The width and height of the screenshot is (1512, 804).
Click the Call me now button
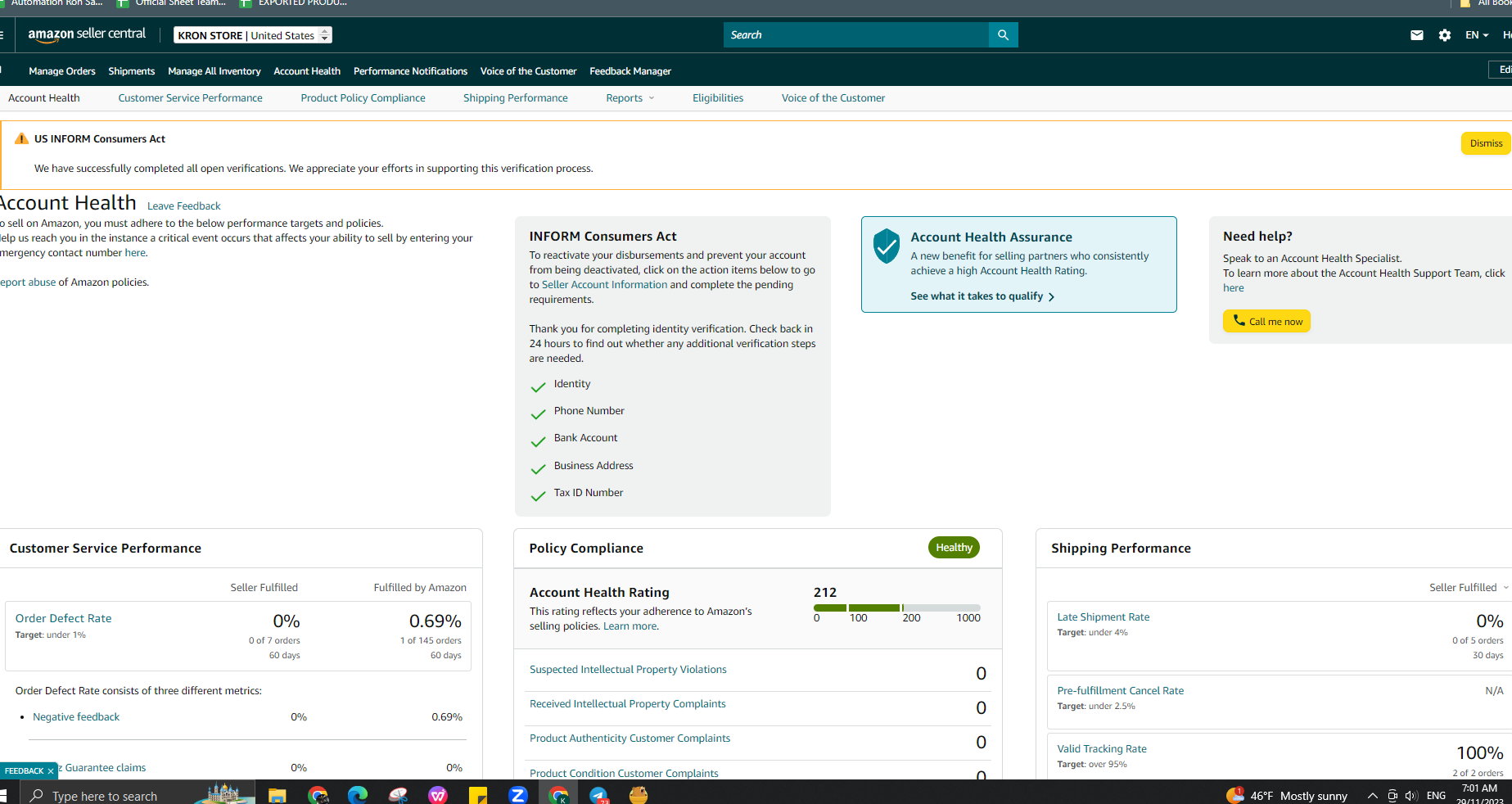pyautogui.click(x=1266, y=321)
